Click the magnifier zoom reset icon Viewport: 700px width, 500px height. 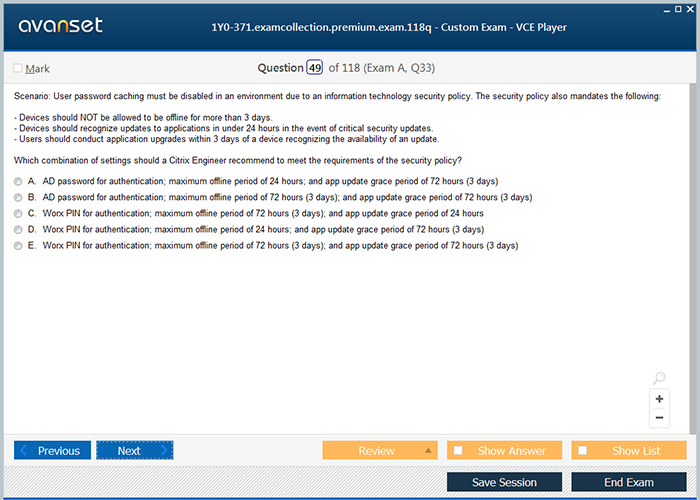point(659,378)
